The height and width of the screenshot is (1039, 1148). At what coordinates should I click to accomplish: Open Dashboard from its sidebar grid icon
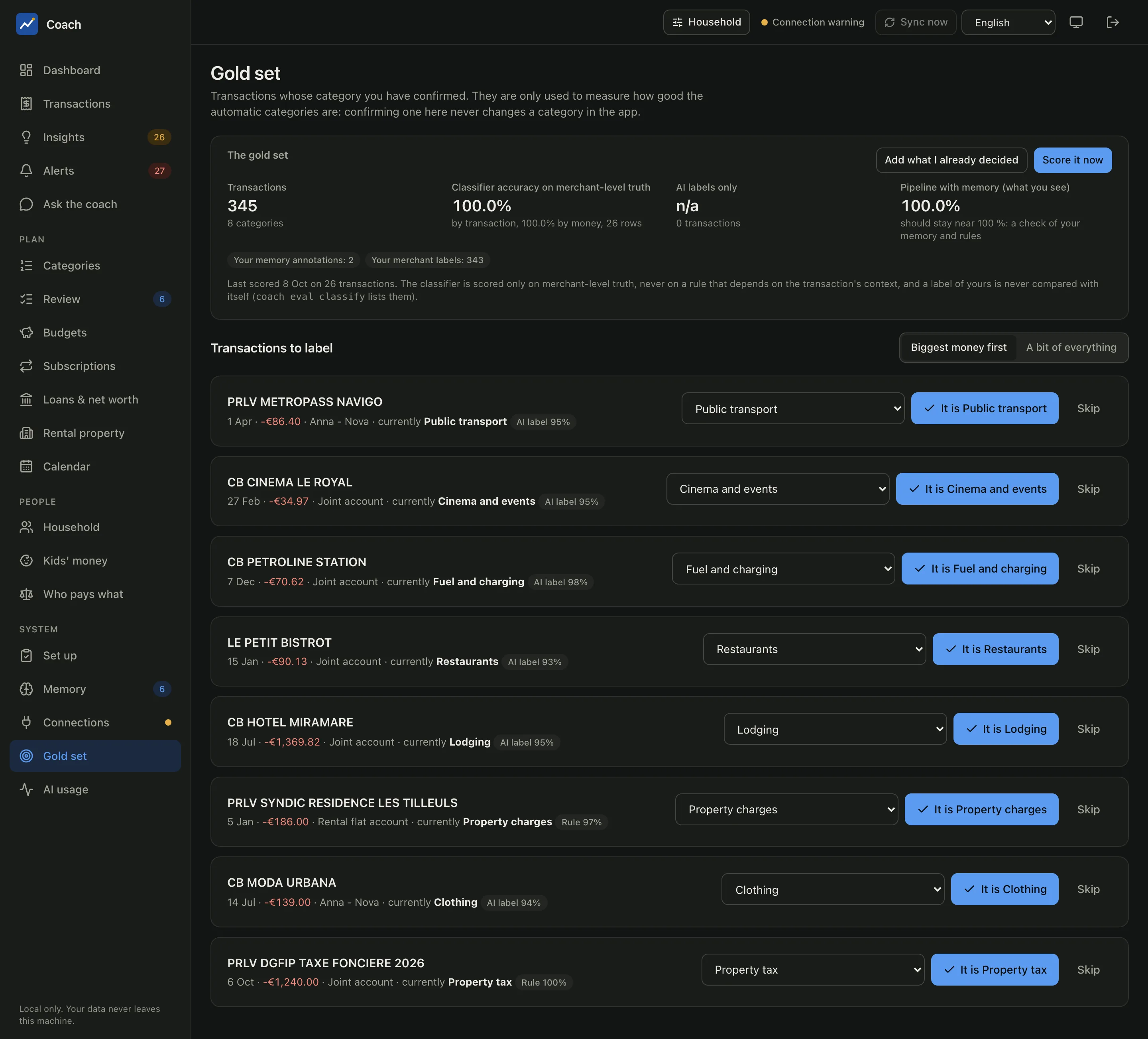26,70
